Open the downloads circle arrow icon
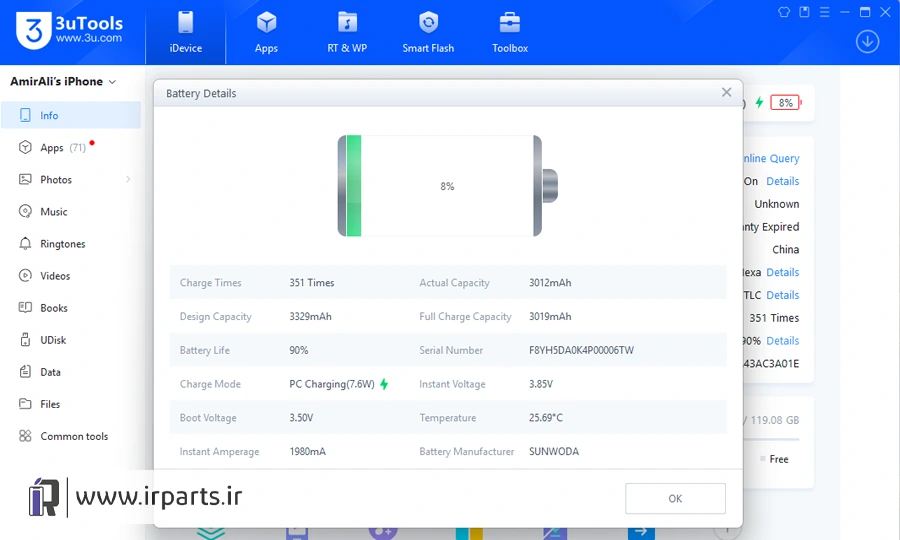Screen dimensions: 900x540 click(867, 42)
